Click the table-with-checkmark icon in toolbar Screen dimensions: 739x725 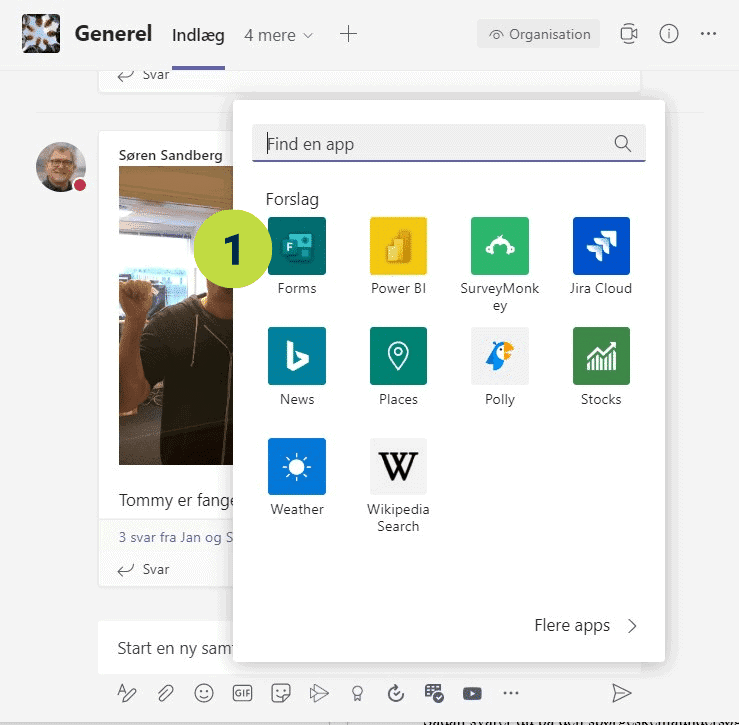point(434,693)
